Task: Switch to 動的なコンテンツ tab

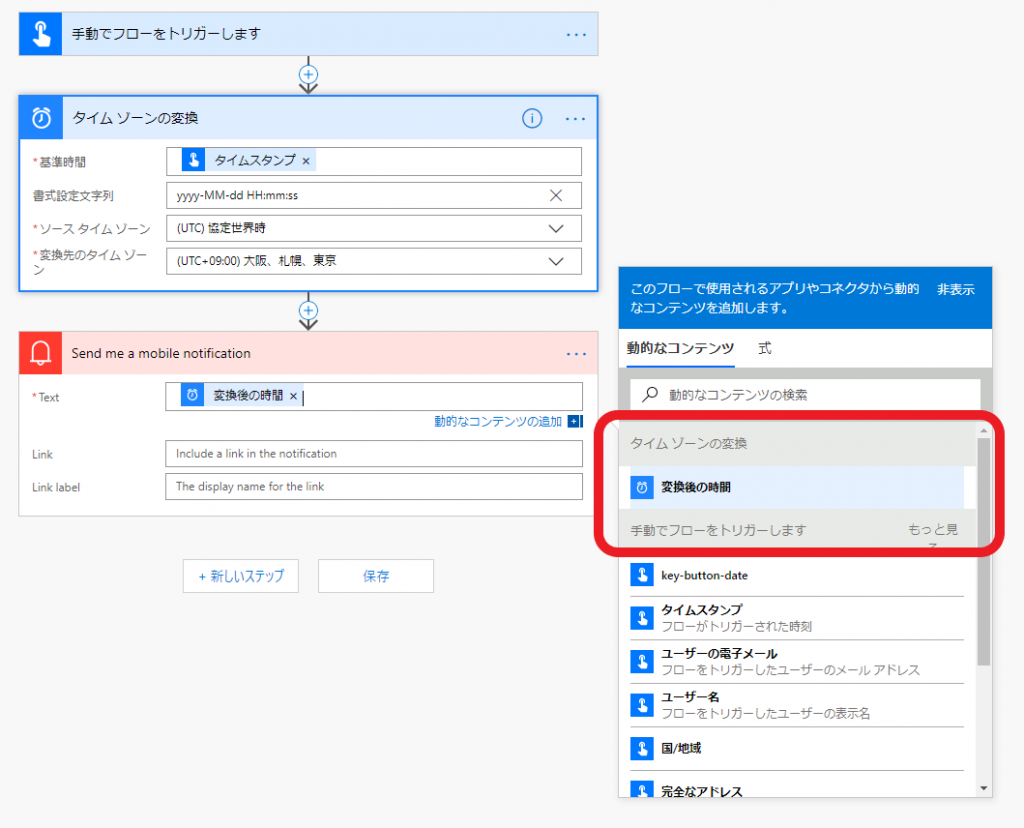Action: (680, 348)
